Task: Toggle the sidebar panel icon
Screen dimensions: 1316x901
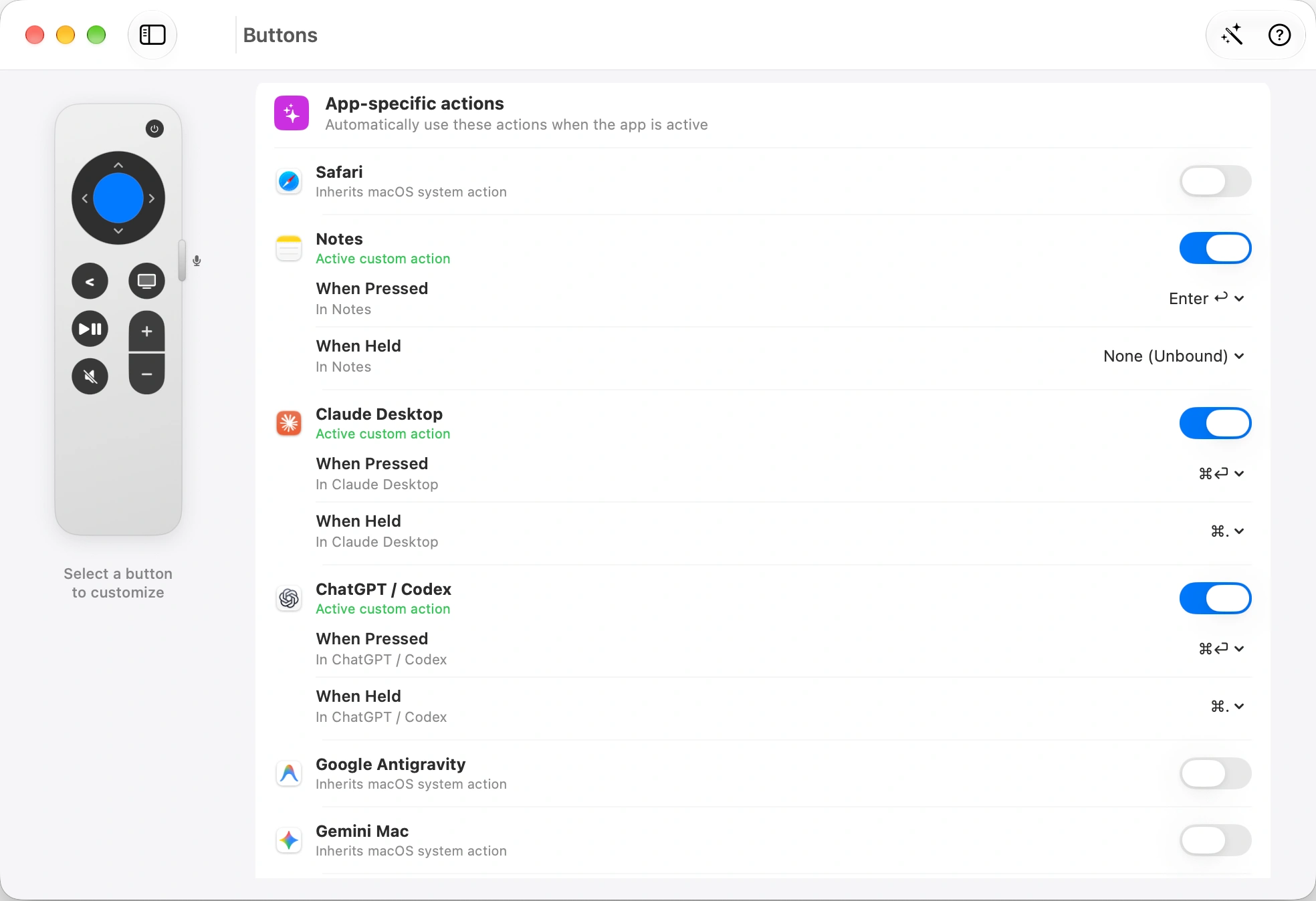Action: (x=152, y=35)
